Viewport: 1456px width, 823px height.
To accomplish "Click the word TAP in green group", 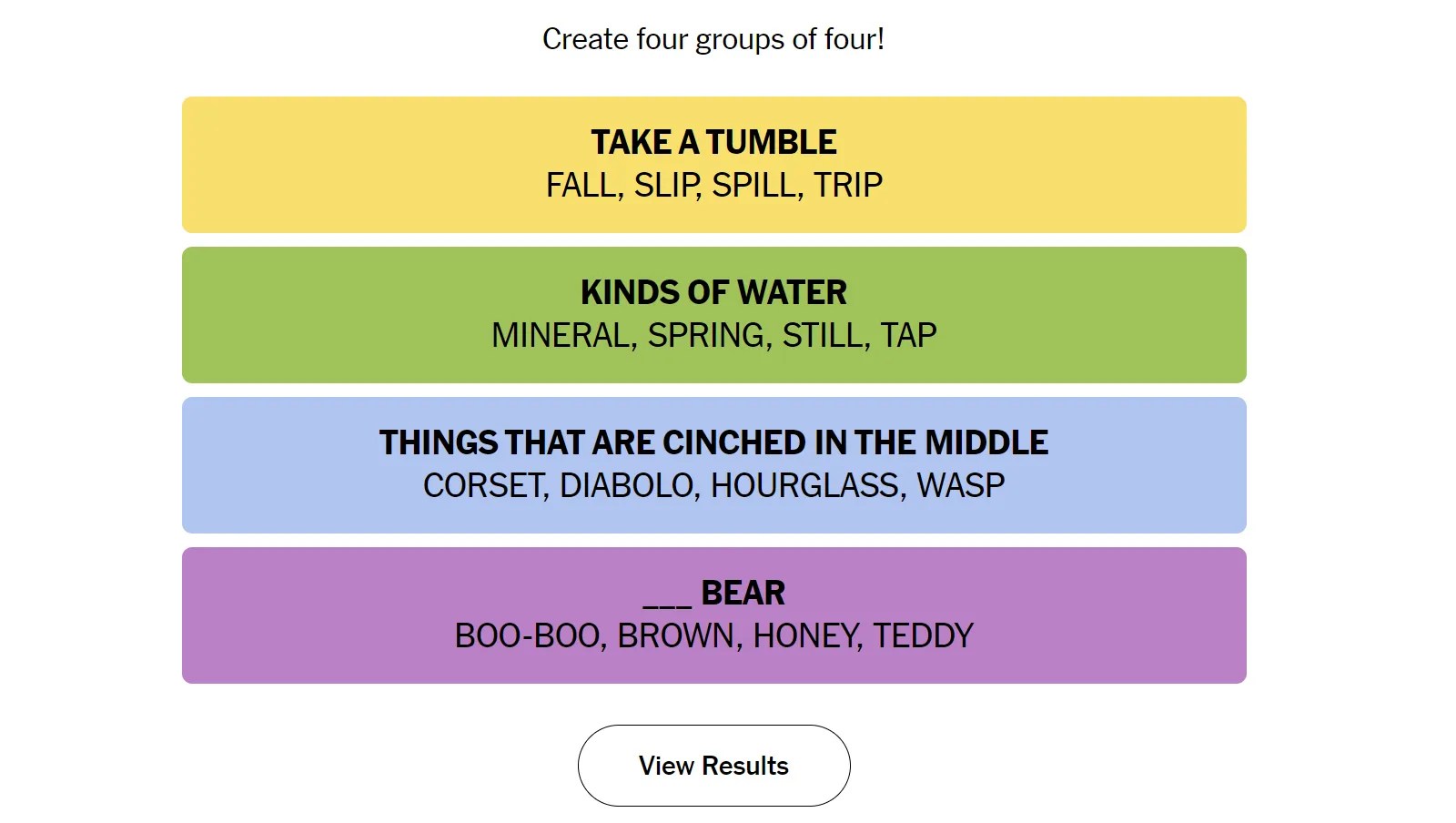I will point(908,335).
